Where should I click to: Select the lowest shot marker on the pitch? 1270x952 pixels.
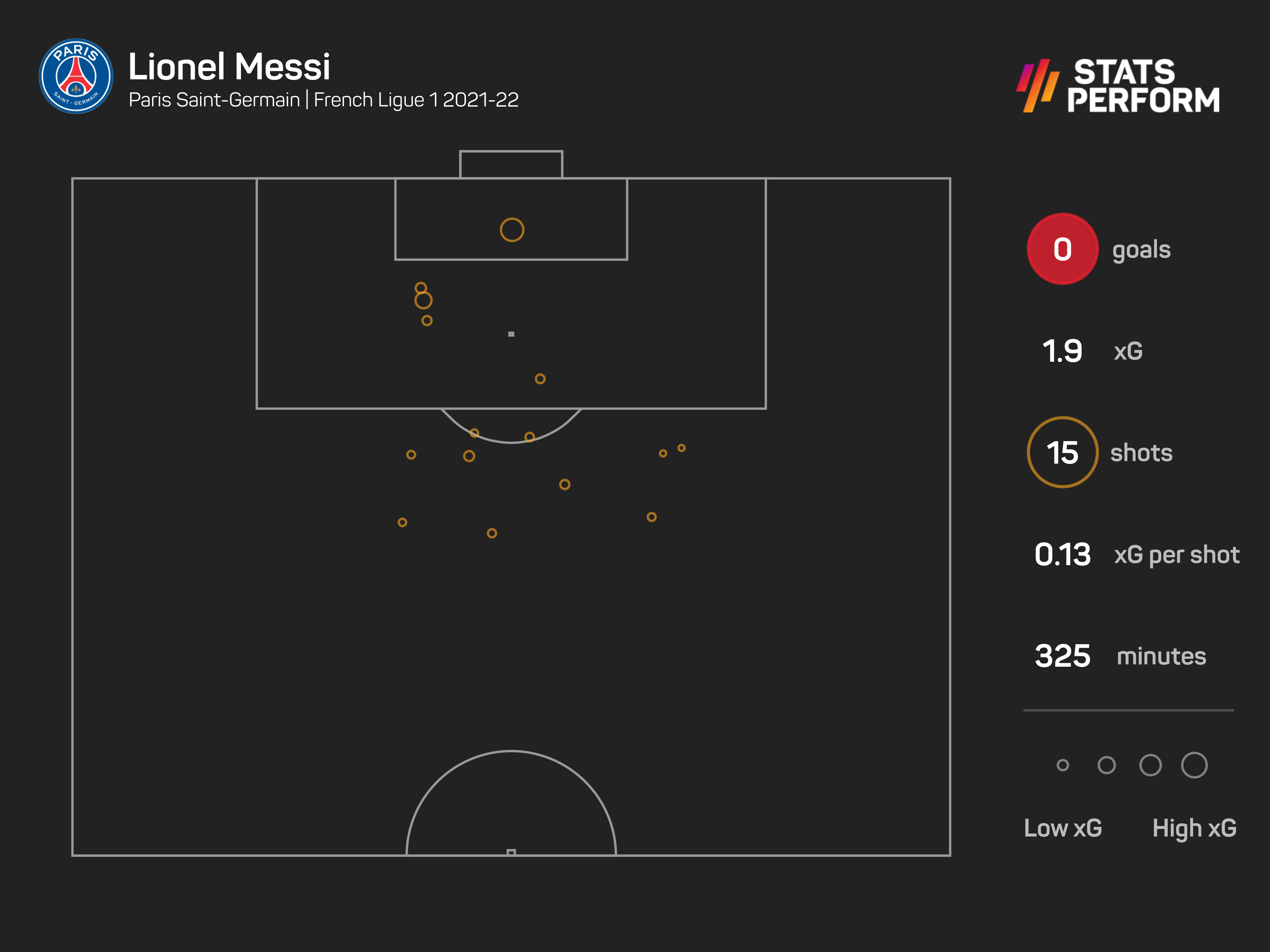tap(492, 533)
